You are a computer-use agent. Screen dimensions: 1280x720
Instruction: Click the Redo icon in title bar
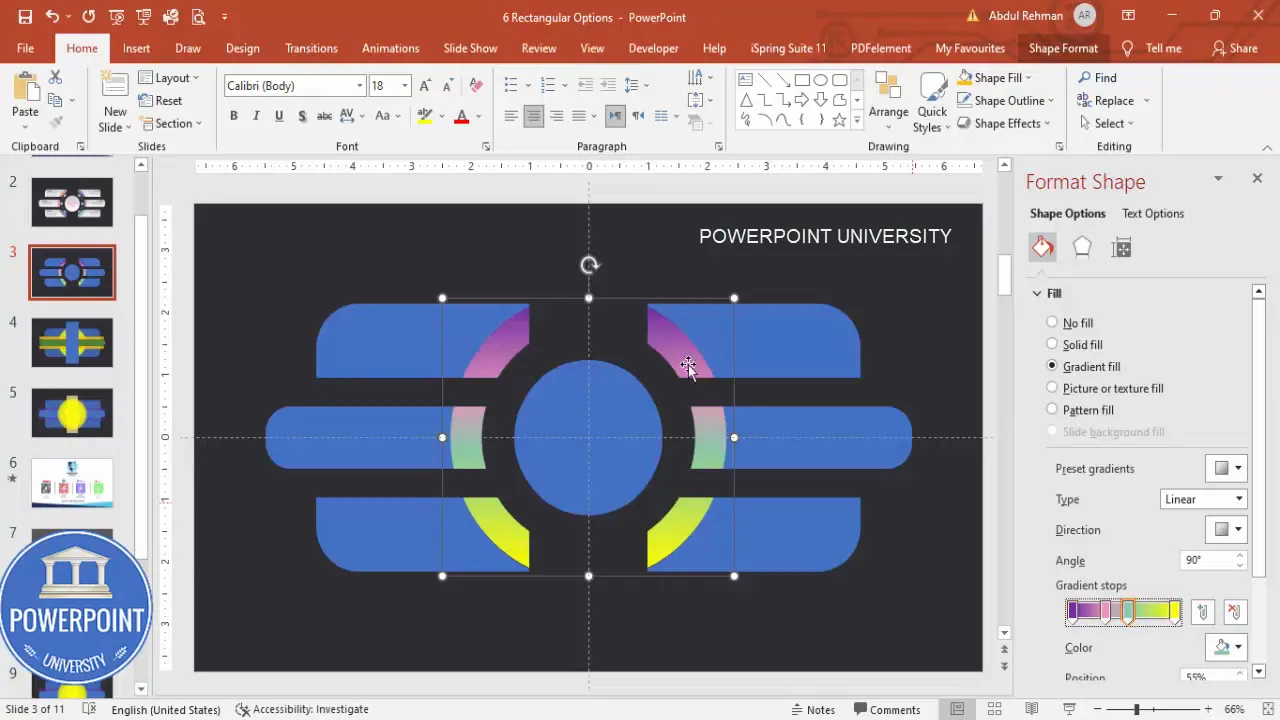pyautogui.click(x=89, y=17)
